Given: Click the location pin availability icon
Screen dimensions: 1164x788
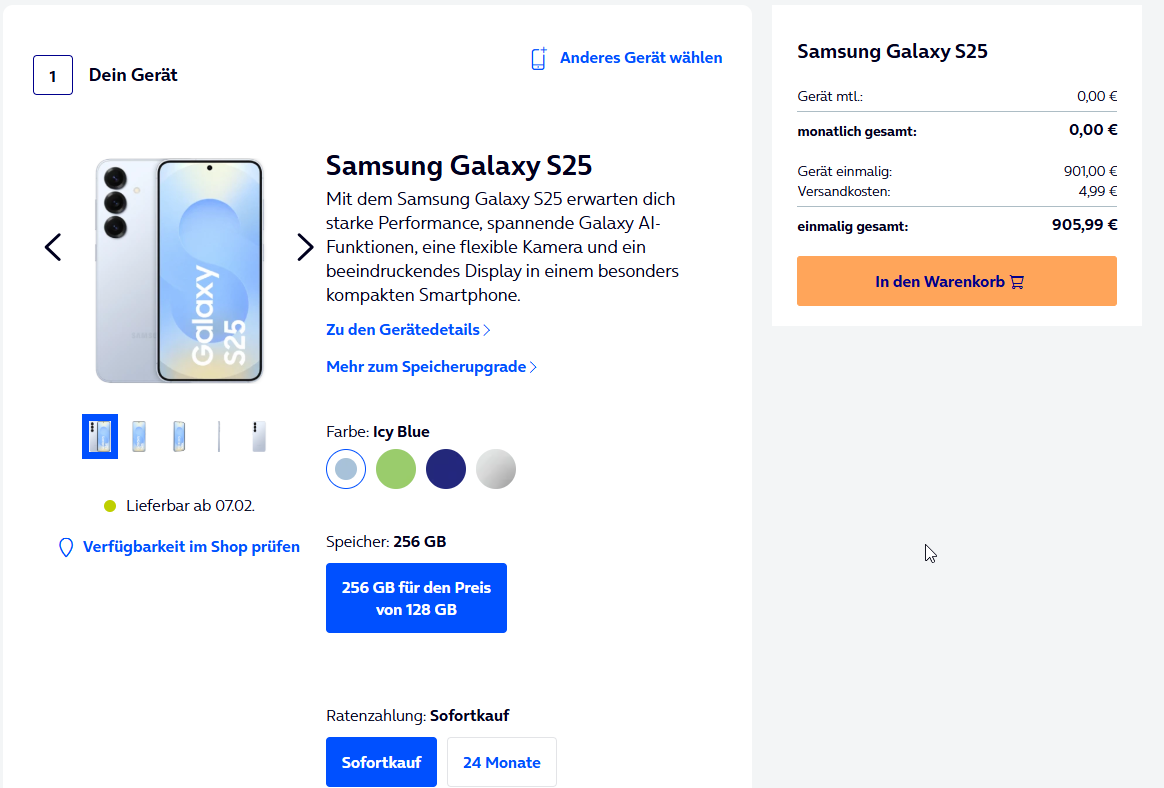Looking at the screenshot, I should [66, 547].
